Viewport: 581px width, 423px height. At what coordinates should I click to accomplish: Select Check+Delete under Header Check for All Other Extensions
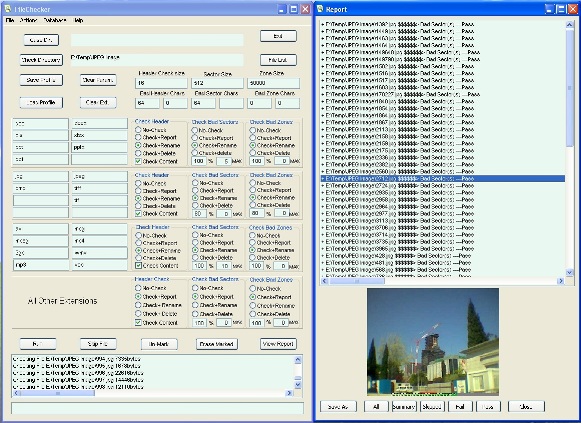138,314
